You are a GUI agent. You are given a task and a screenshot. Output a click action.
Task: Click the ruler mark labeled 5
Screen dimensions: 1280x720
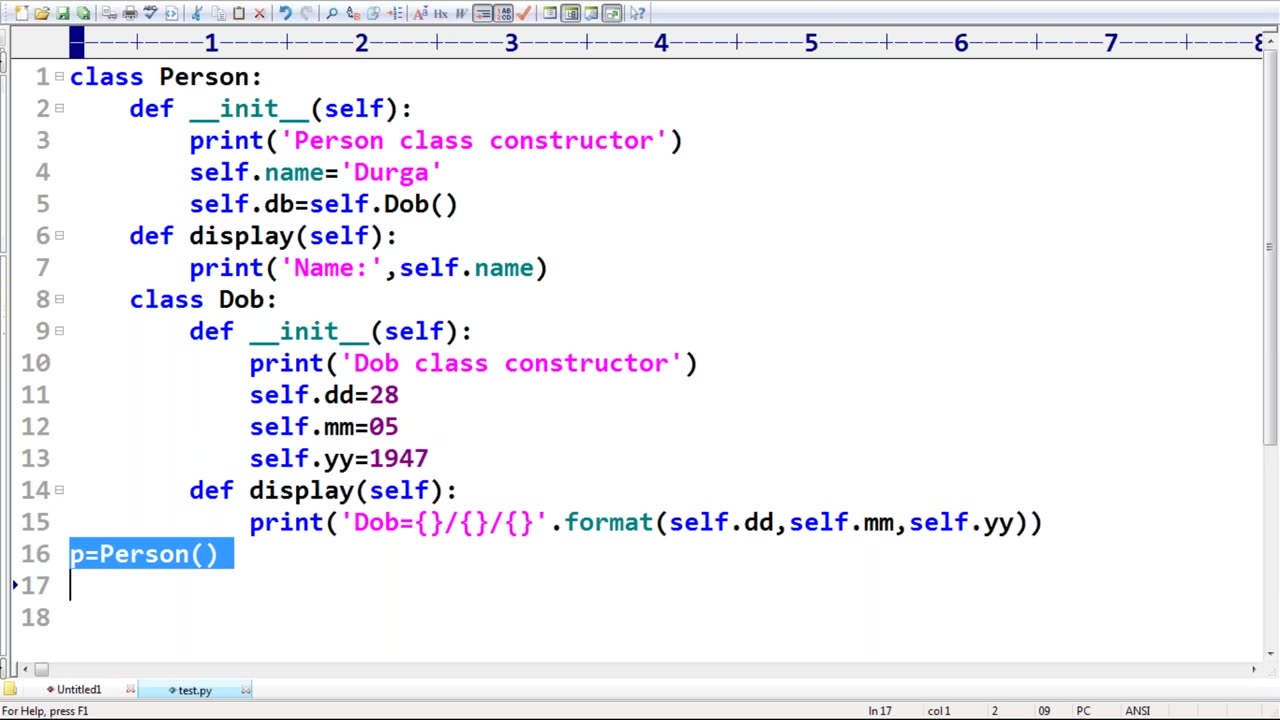point(811,42)
